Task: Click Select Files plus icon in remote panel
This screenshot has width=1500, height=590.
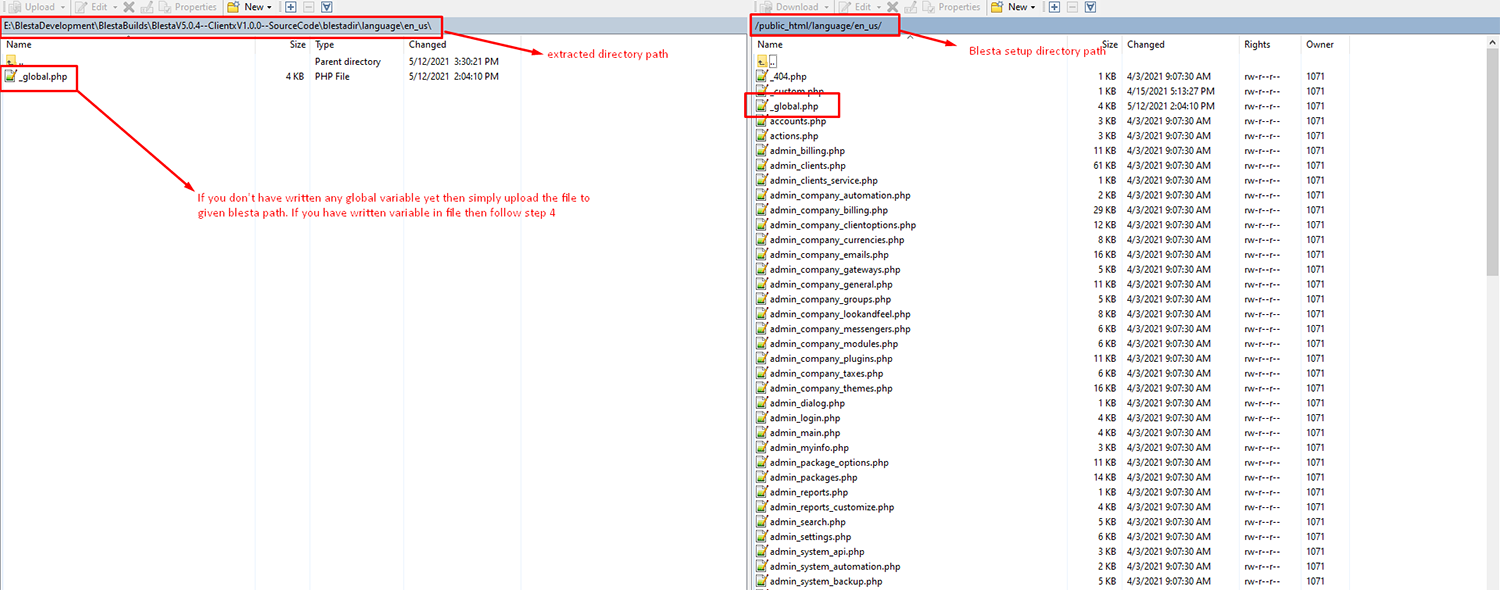Action: (1054, 7)
